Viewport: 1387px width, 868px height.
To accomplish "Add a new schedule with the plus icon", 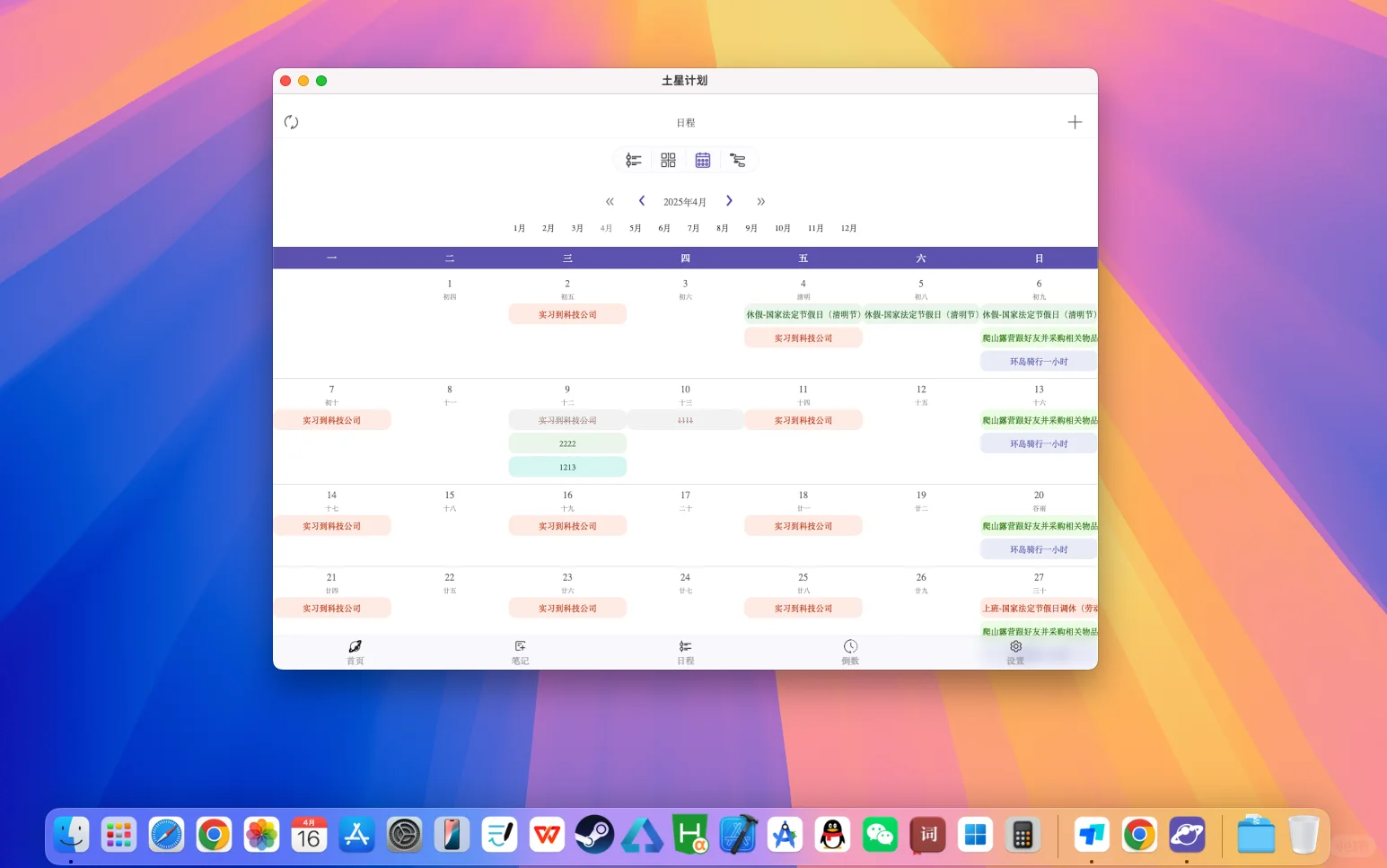I will coord(1075,121).
